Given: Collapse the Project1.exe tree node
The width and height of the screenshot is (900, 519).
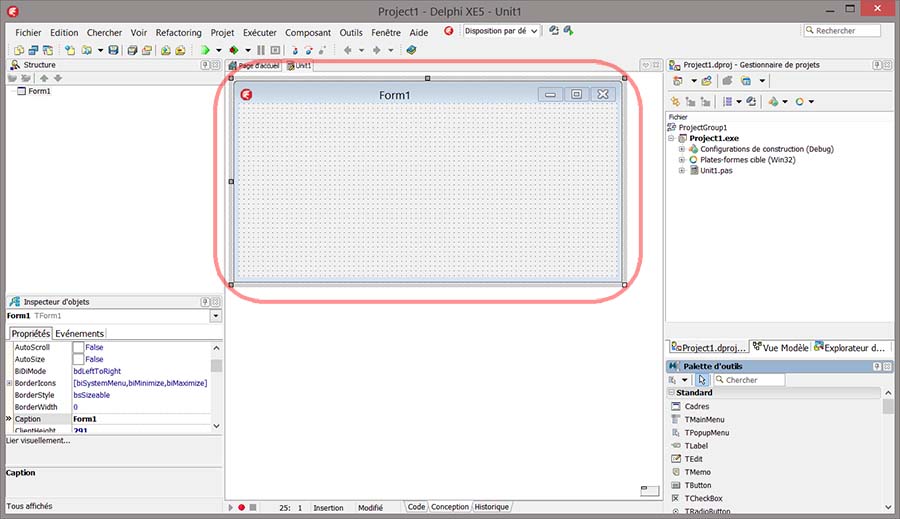Looking at the screenshot, I should 671,138.
